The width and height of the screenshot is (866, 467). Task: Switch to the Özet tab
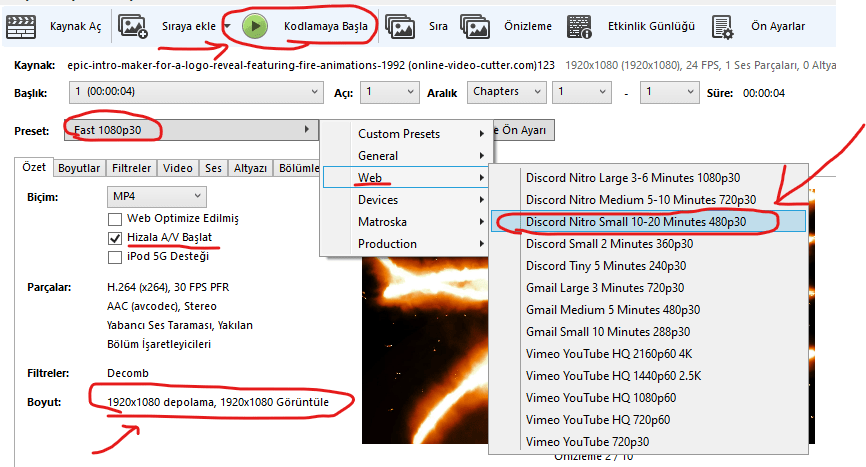click(x=34, y=167)
